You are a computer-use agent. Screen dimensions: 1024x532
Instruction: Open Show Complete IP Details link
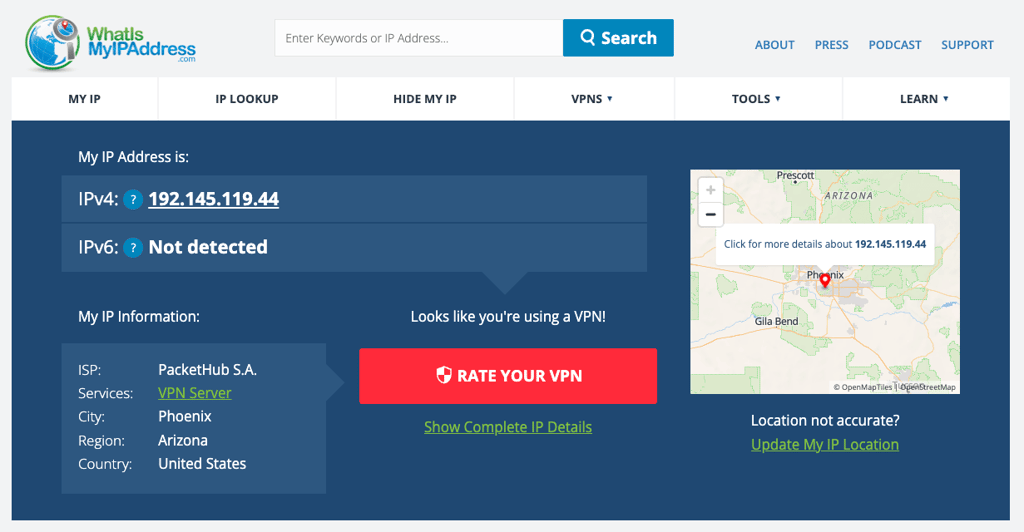tap(508, 427)
